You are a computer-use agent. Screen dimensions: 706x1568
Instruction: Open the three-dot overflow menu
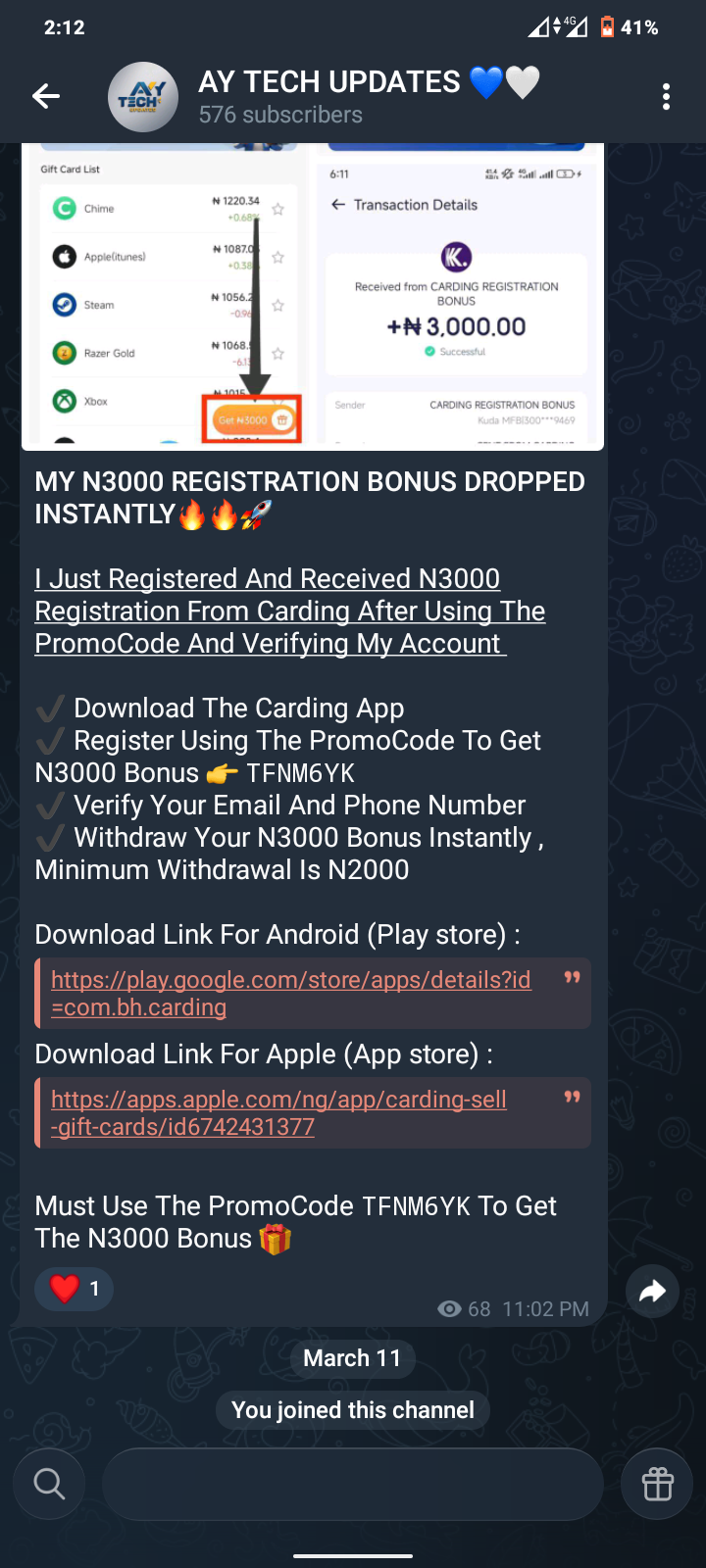tap(666, 96)
